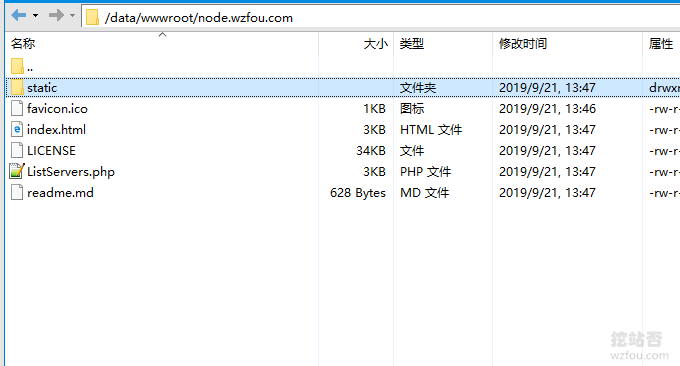Click the MD 文件 type cell

point(424,193)
